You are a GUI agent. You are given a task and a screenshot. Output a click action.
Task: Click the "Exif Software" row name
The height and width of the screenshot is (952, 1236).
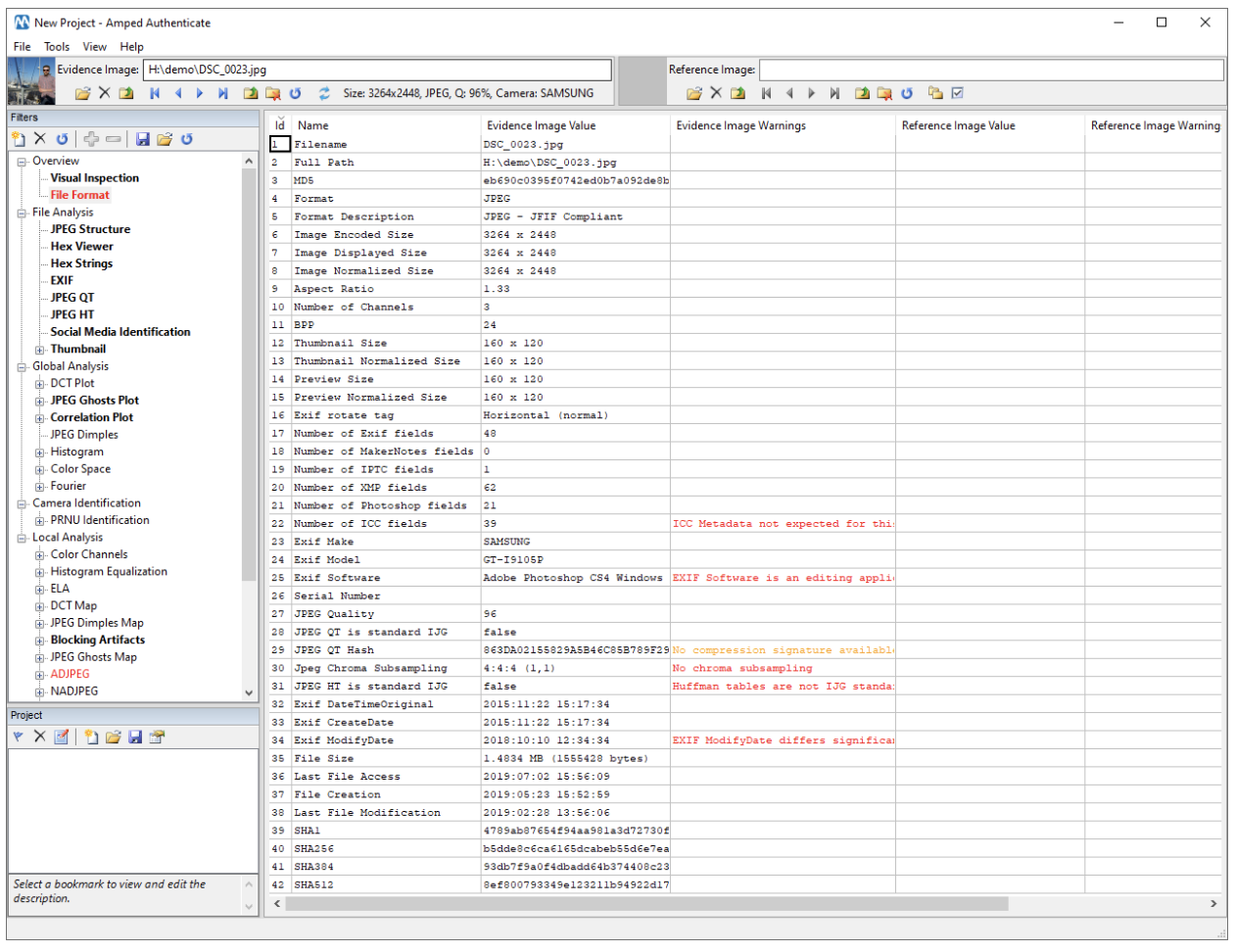pyautogui.click(x=337, y=578)
